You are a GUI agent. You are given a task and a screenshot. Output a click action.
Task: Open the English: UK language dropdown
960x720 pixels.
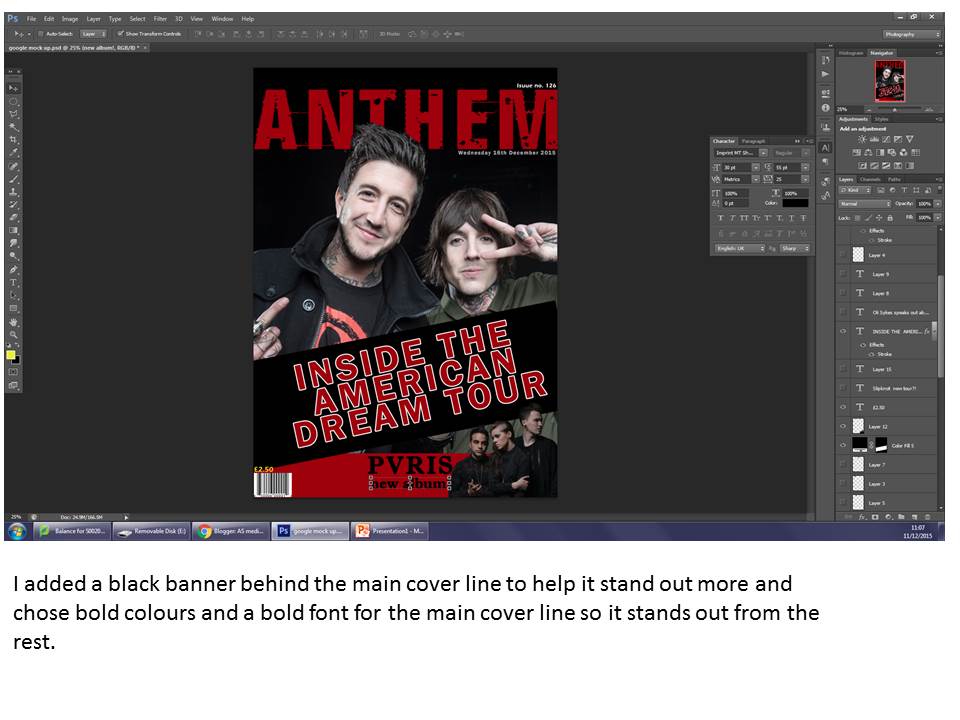click(740, 249)
